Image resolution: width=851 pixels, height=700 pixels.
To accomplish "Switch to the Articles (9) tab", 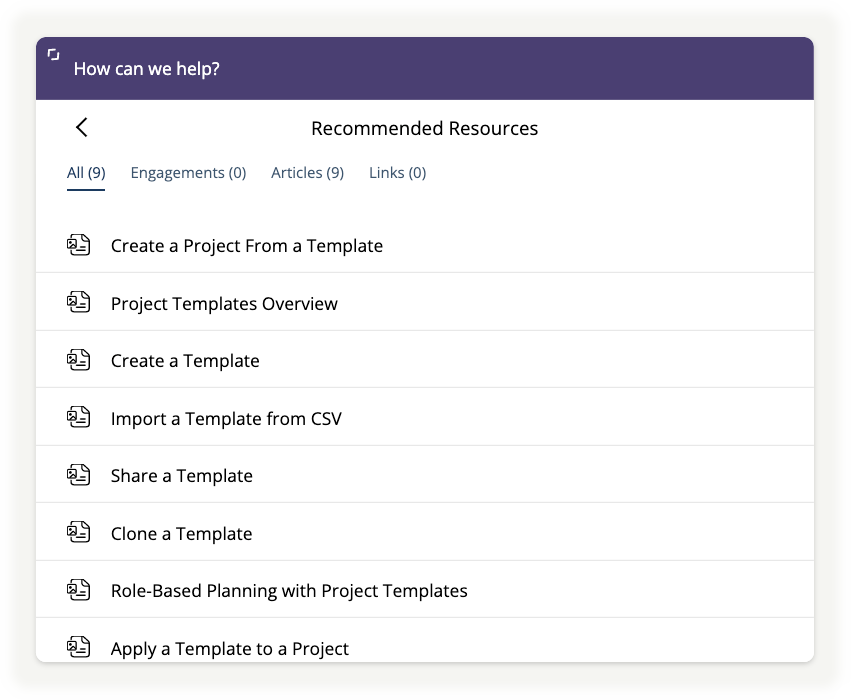I will click(x=308, y=173).
